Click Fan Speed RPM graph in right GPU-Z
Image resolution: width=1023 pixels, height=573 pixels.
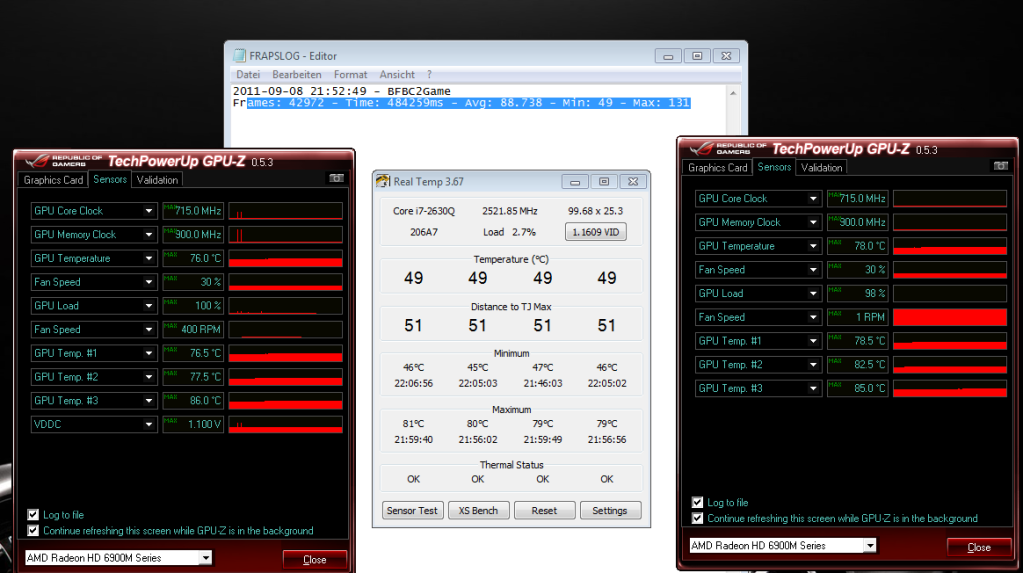coord(950,317)
